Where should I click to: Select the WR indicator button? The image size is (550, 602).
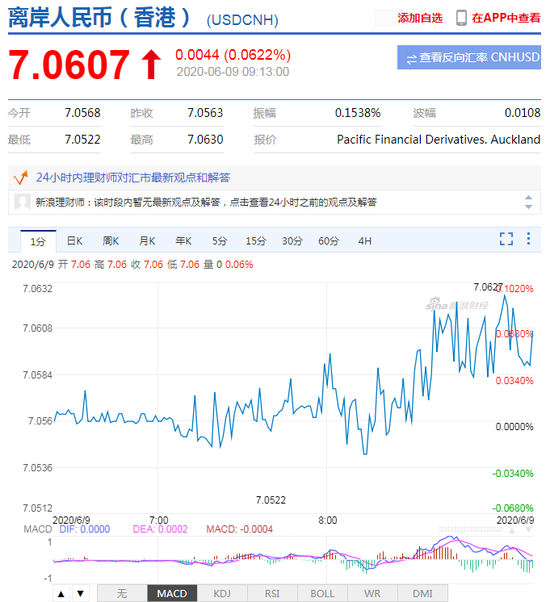point(372,594)
